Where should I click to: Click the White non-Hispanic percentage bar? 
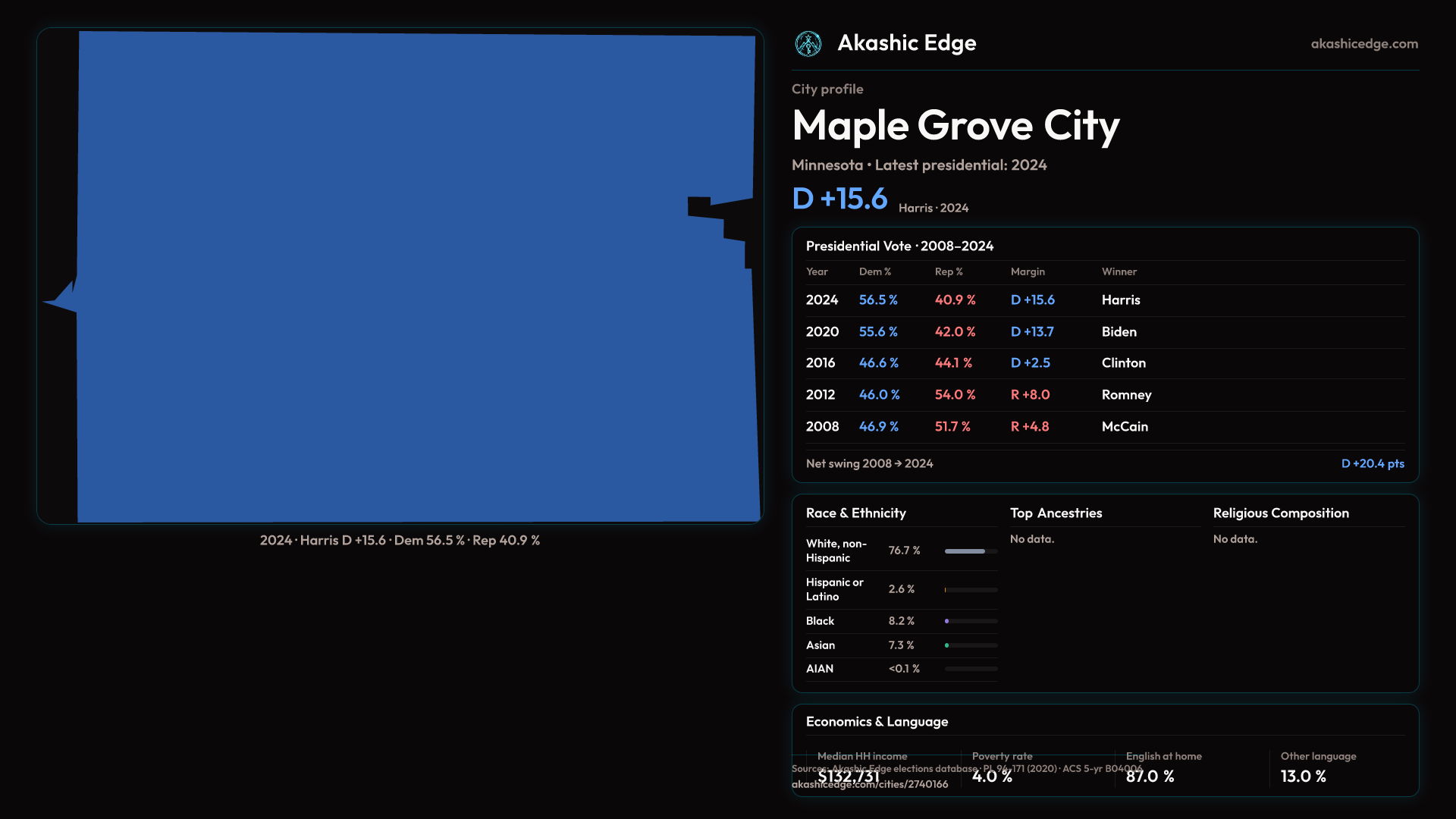point(965,551)
